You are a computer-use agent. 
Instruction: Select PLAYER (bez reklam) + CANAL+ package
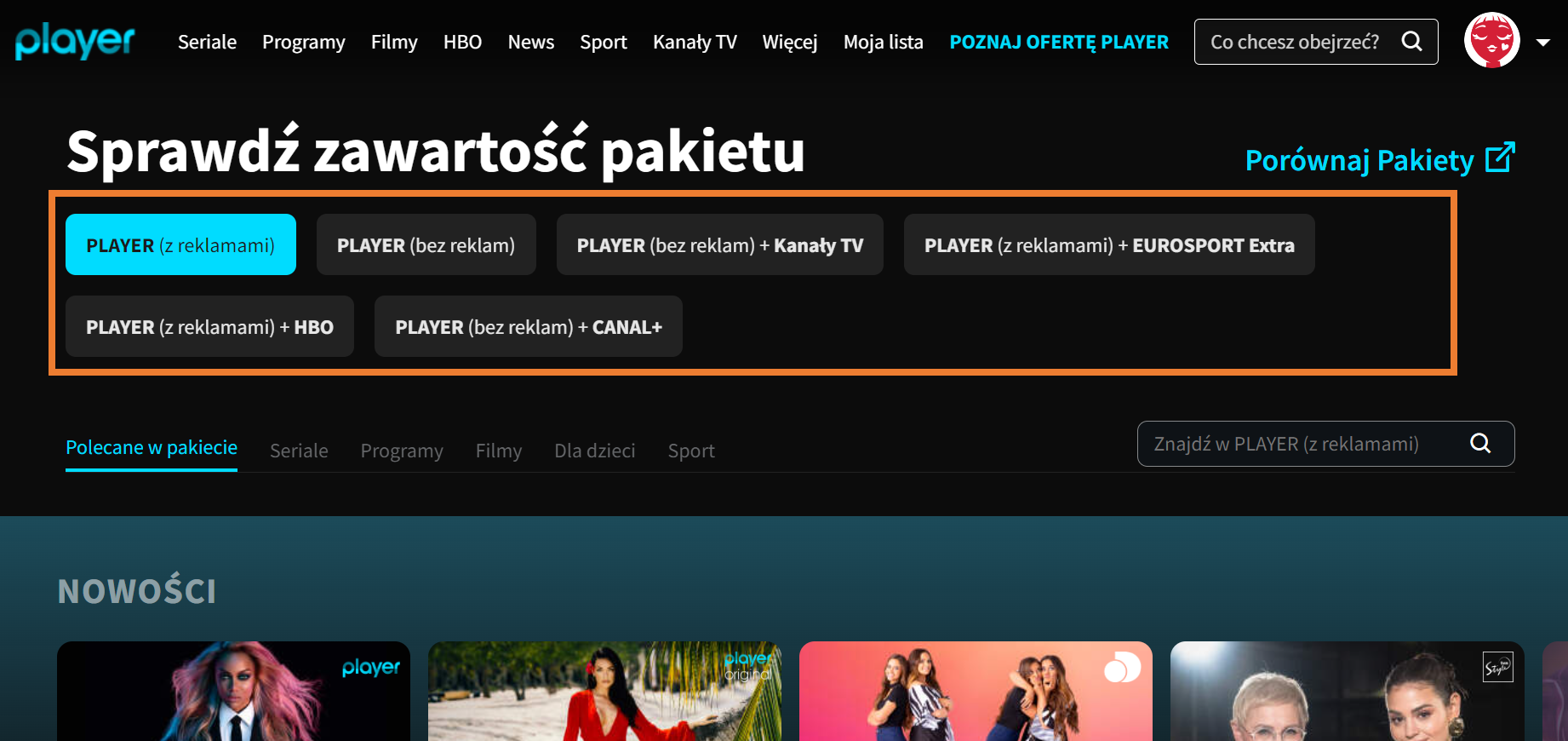[529, 326]
